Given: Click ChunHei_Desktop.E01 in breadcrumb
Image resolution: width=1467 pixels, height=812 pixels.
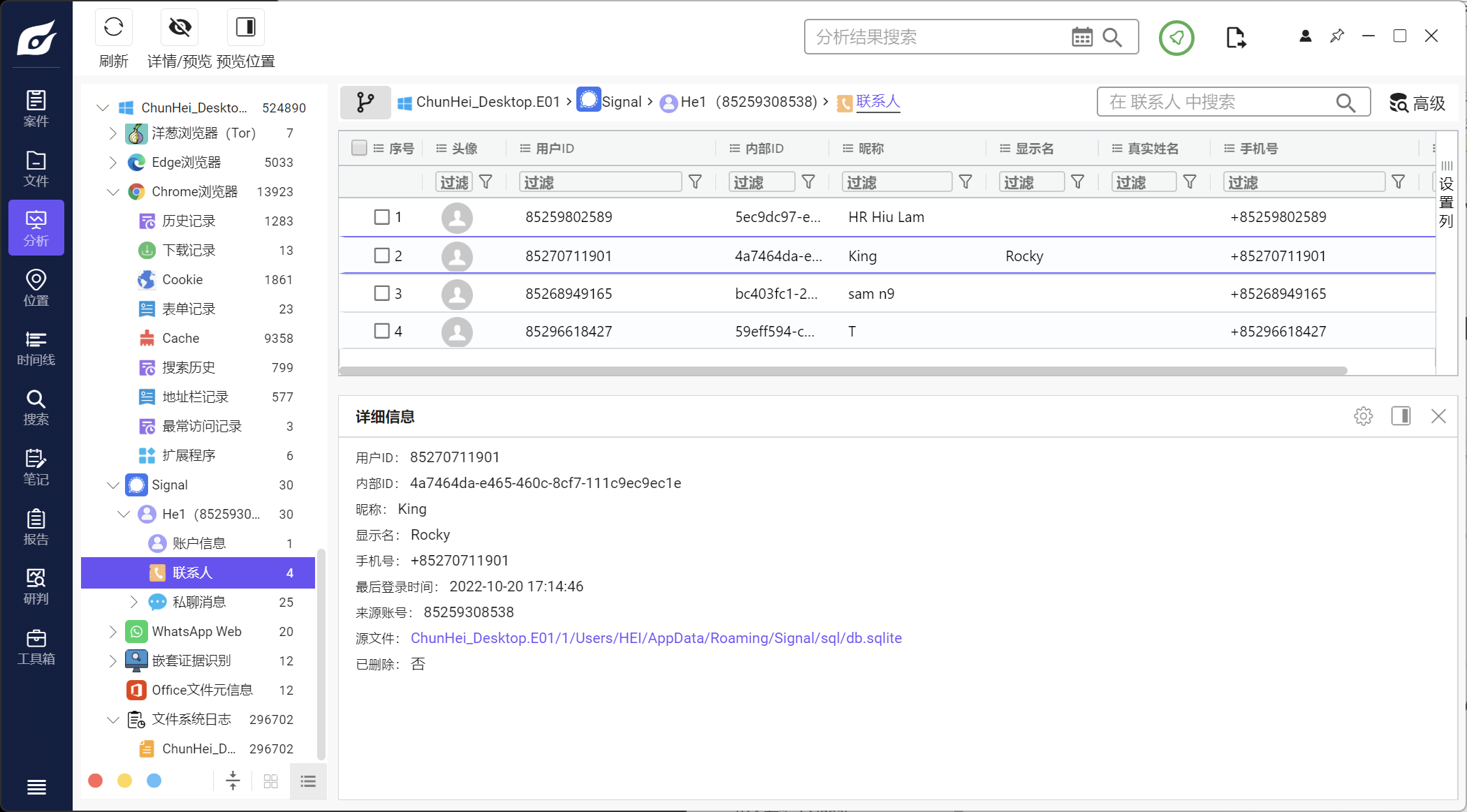Looking at the screenshot, I should [x=488, y=102].
